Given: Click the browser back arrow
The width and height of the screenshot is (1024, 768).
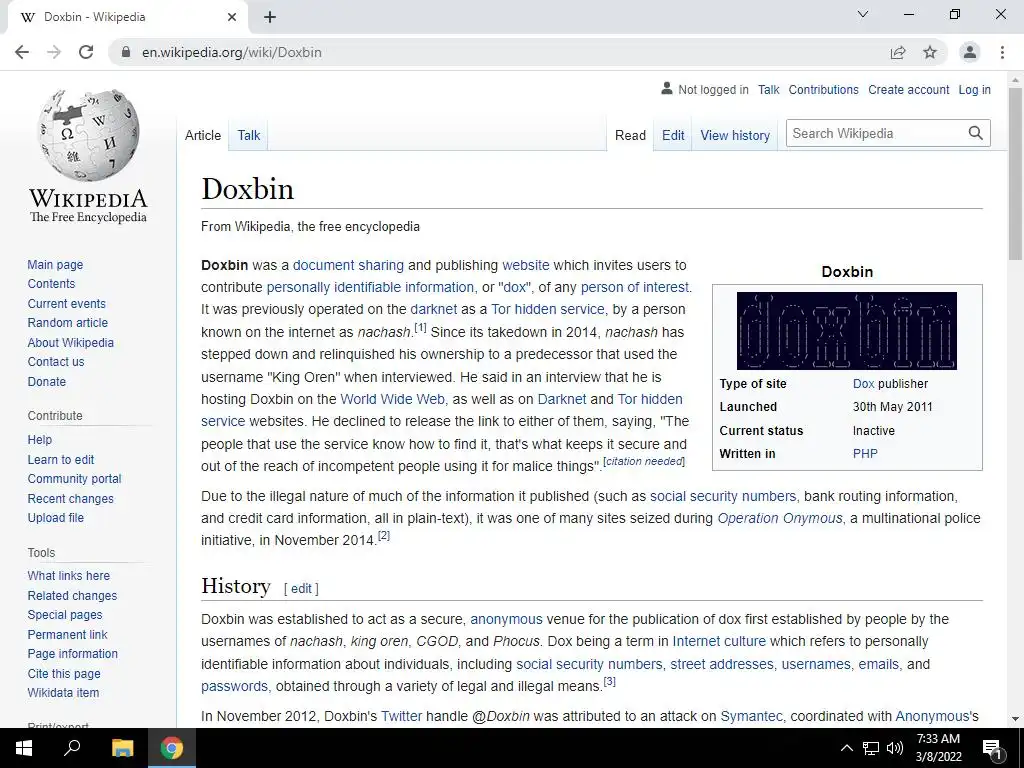Looking at the screenshot, I should (x=22, y=52).
